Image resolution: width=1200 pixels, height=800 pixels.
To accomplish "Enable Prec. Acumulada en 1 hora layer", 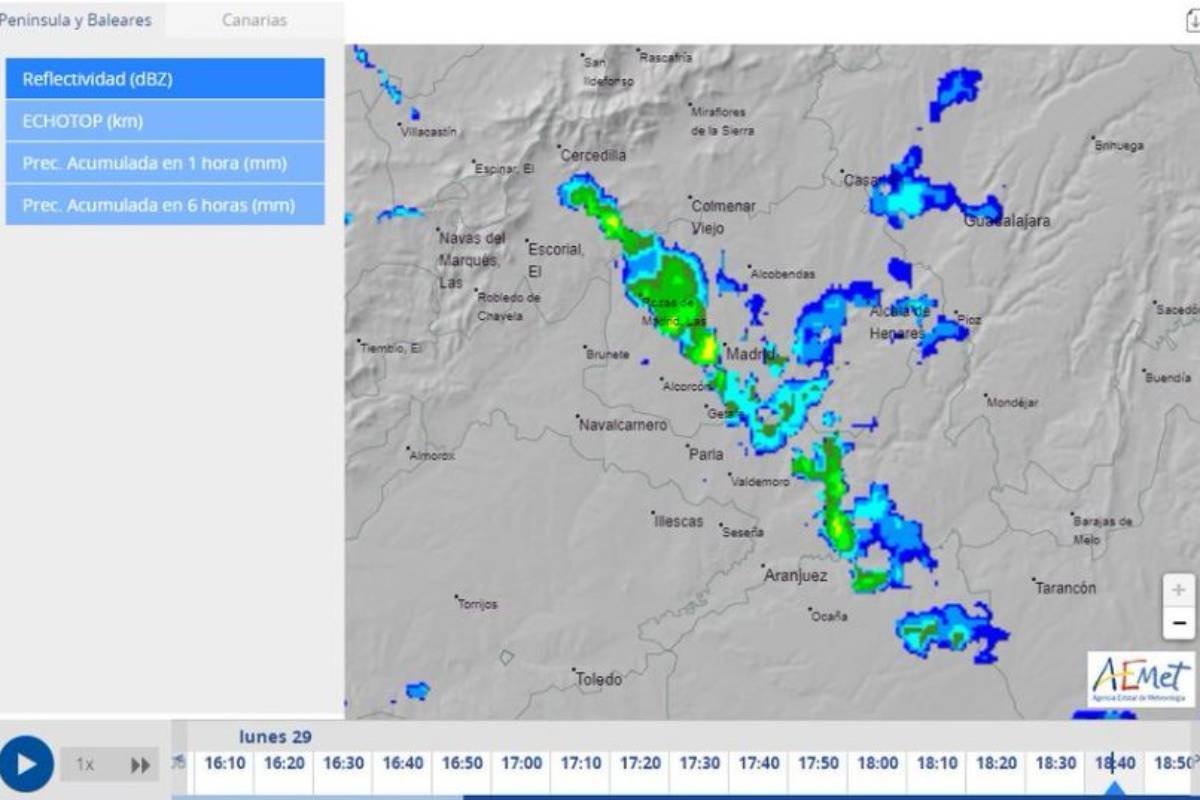I will tap(165, 162).
